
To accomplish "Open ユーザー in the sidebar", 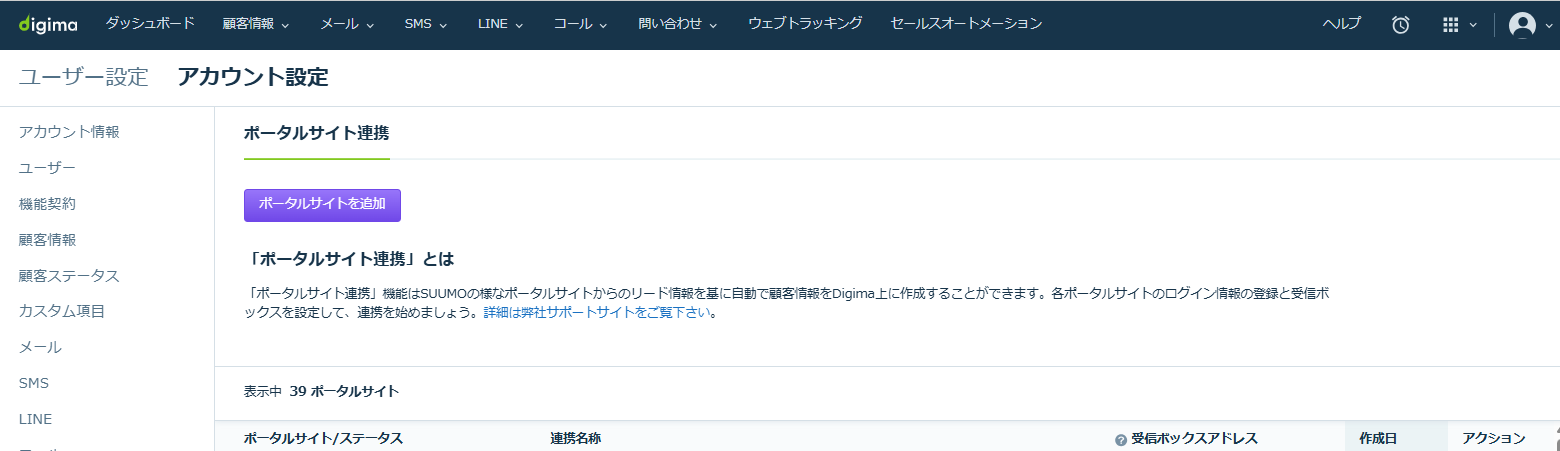I will (x=47, y=168).
